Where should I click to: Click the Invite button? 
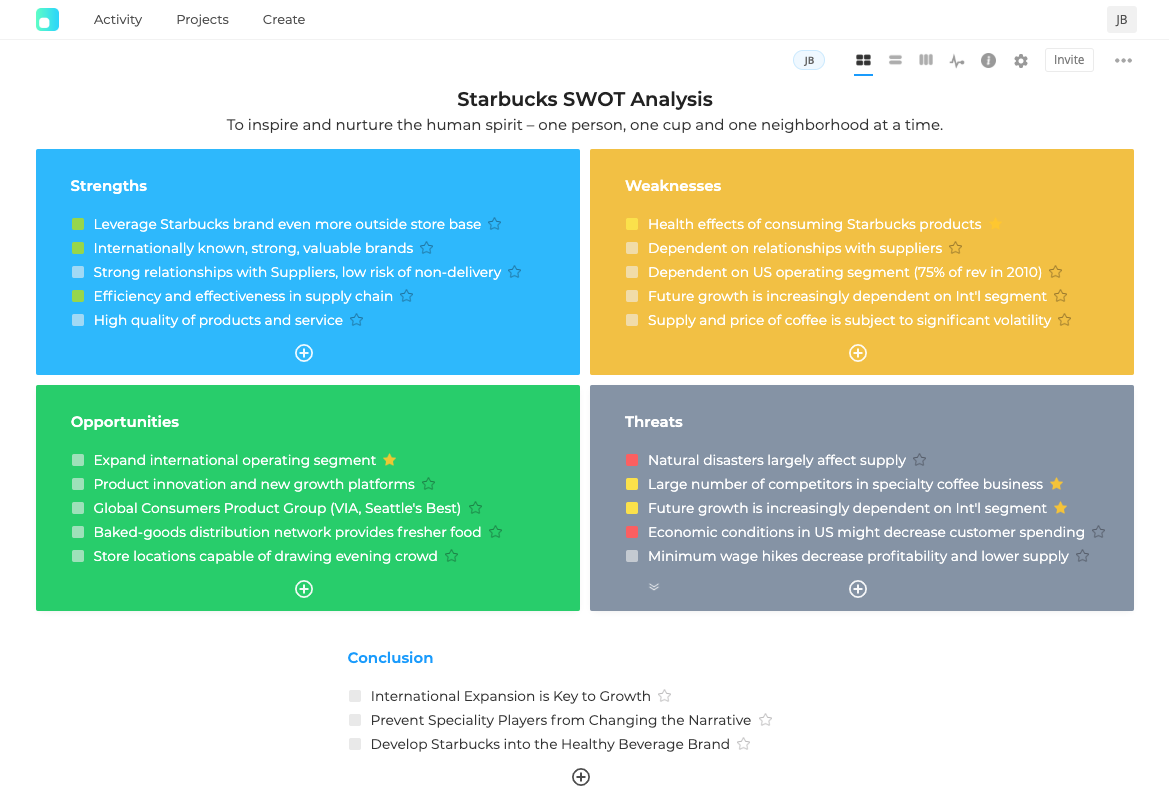click(1069, 60)
